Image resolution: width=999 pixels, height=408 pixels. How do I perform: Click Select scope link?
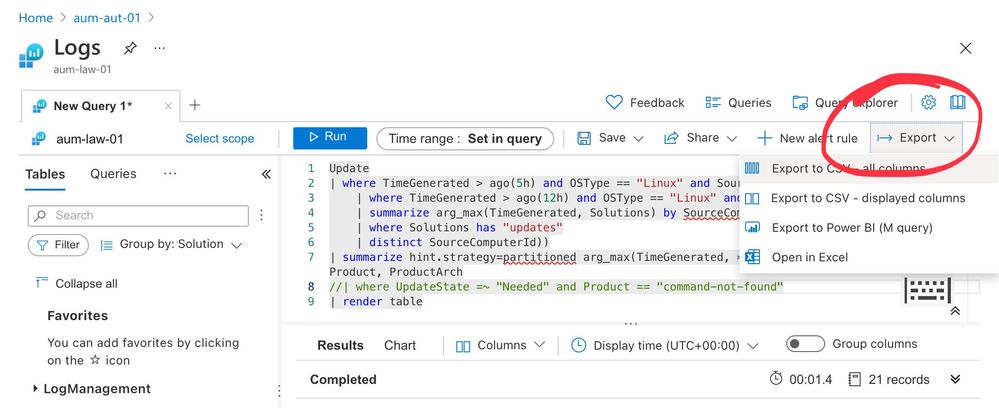tap(220, 138)
